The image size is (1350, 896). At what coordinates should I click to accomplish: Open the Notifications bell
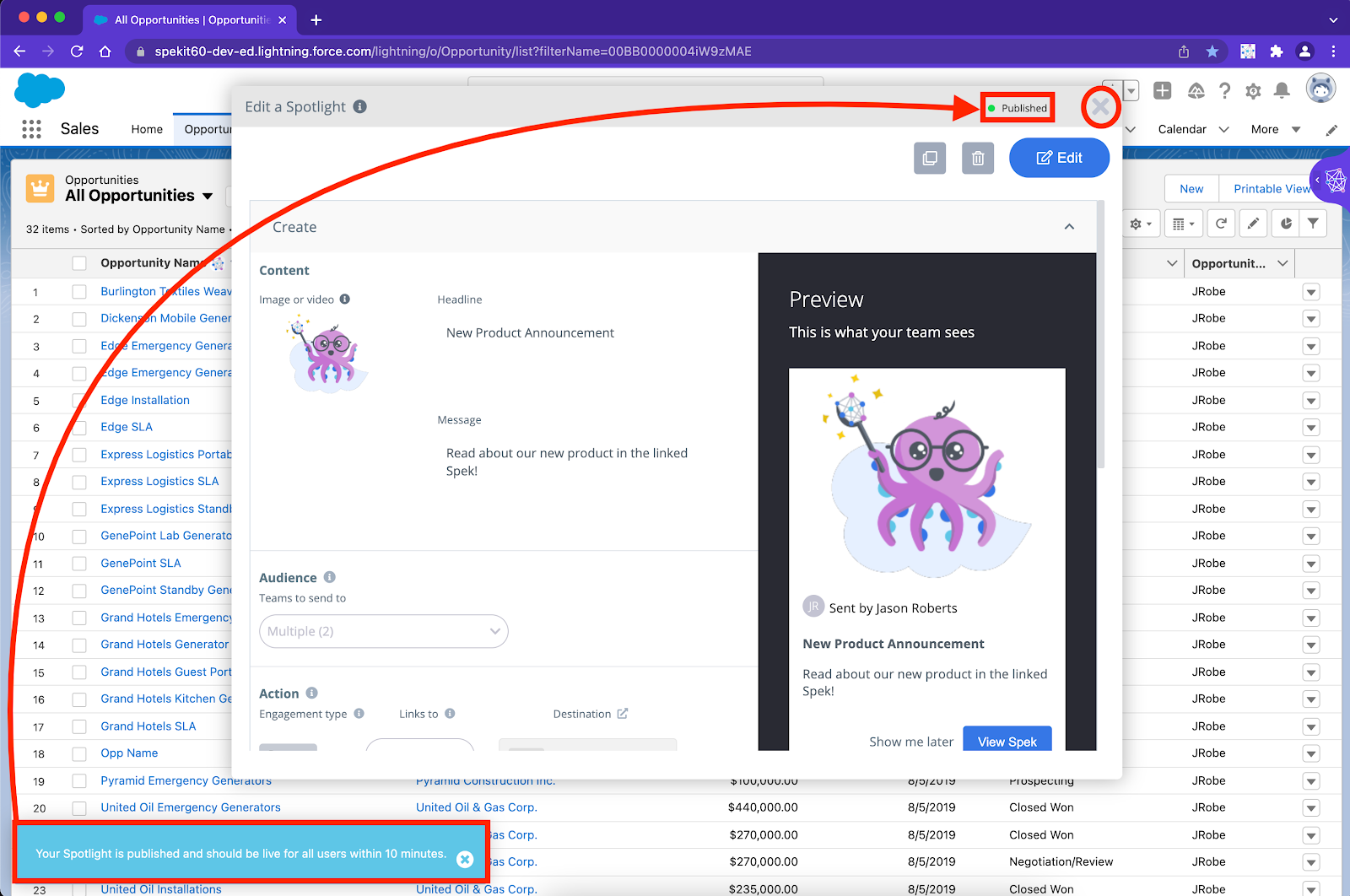[1282, 90]
